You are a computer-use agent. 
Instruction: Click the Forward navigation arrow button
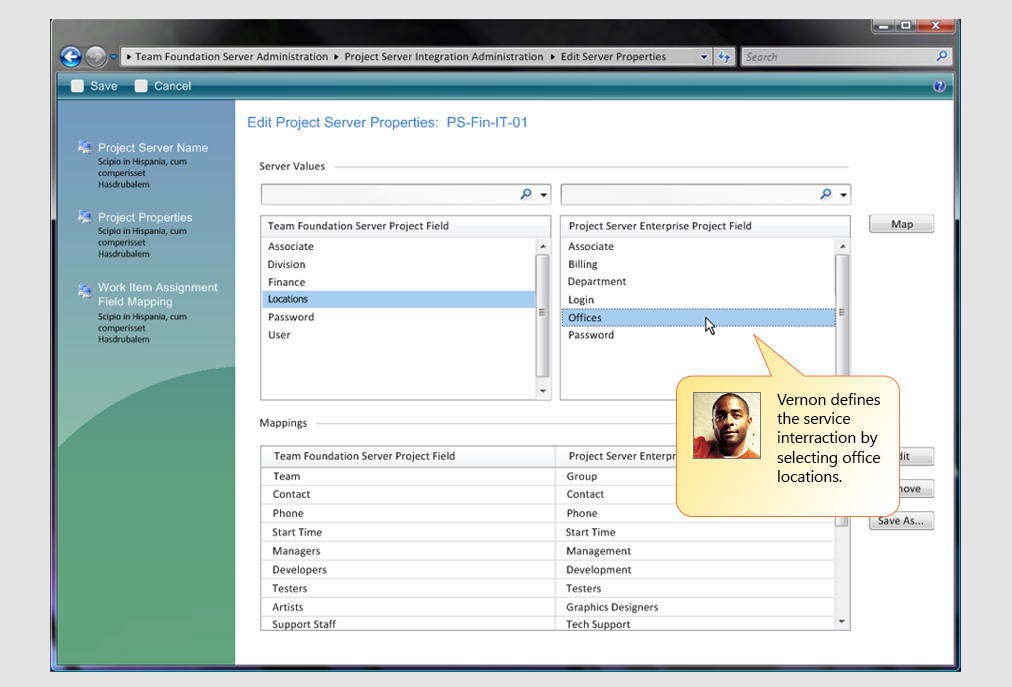pos(95,57)
